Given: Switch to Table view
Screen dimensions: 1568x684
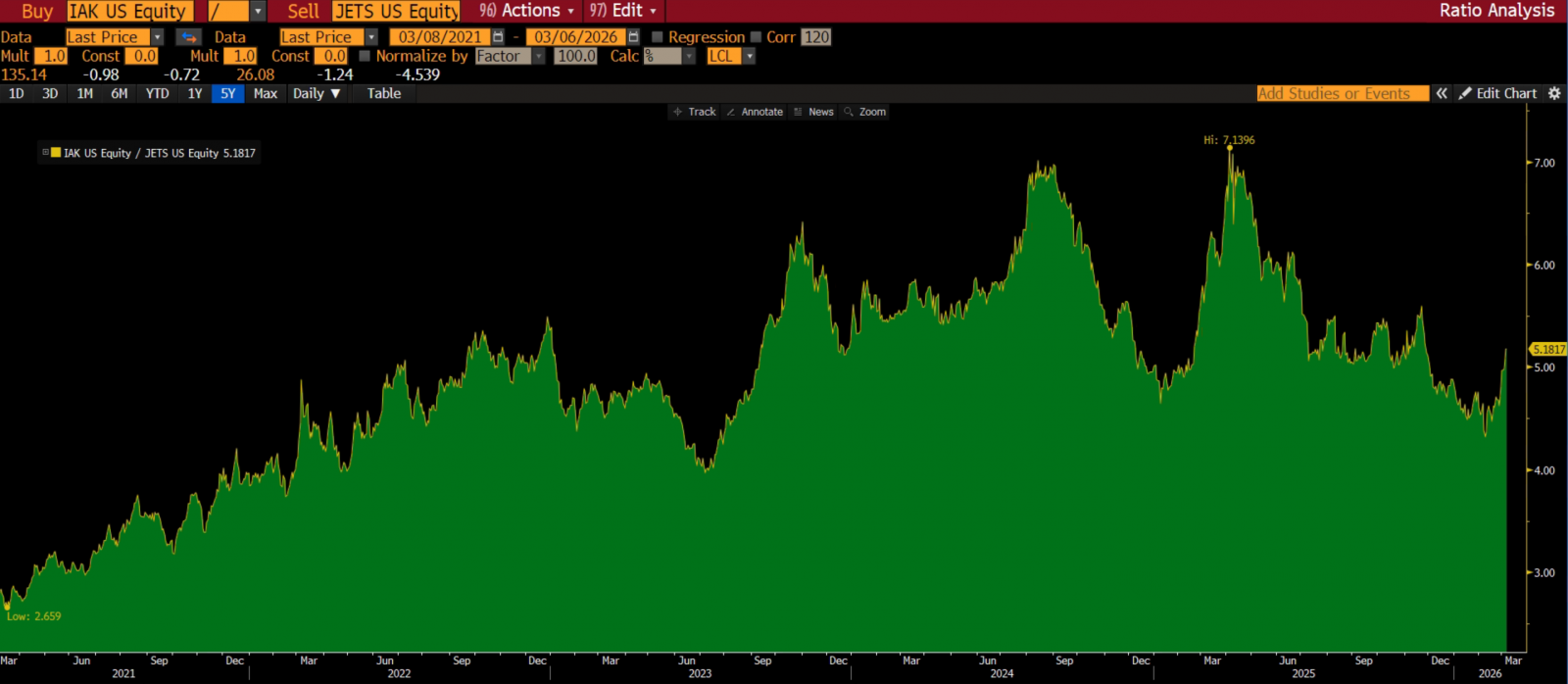Looking at the screenshot, I should coord(383,93).
